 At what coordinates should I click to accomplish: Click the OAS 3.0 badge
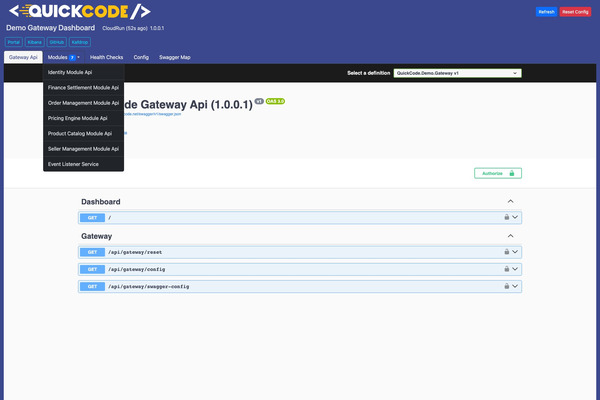275,101
